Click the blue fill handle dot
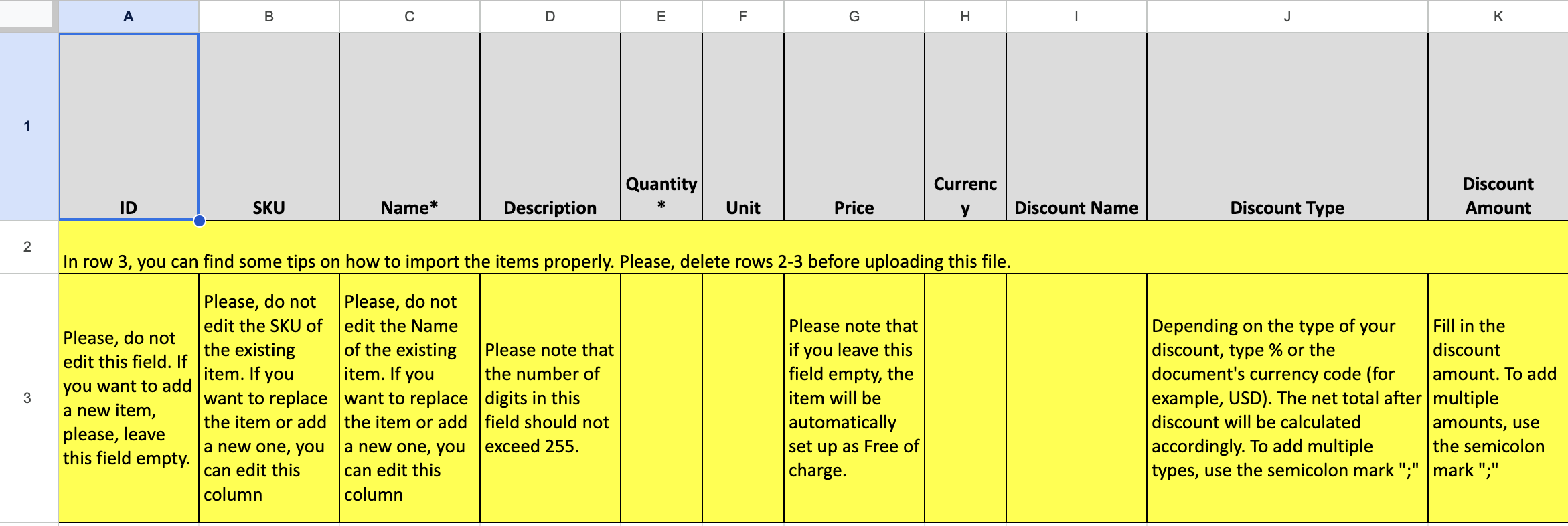This screenshot has width=1568, height=526. pos(200,221)
